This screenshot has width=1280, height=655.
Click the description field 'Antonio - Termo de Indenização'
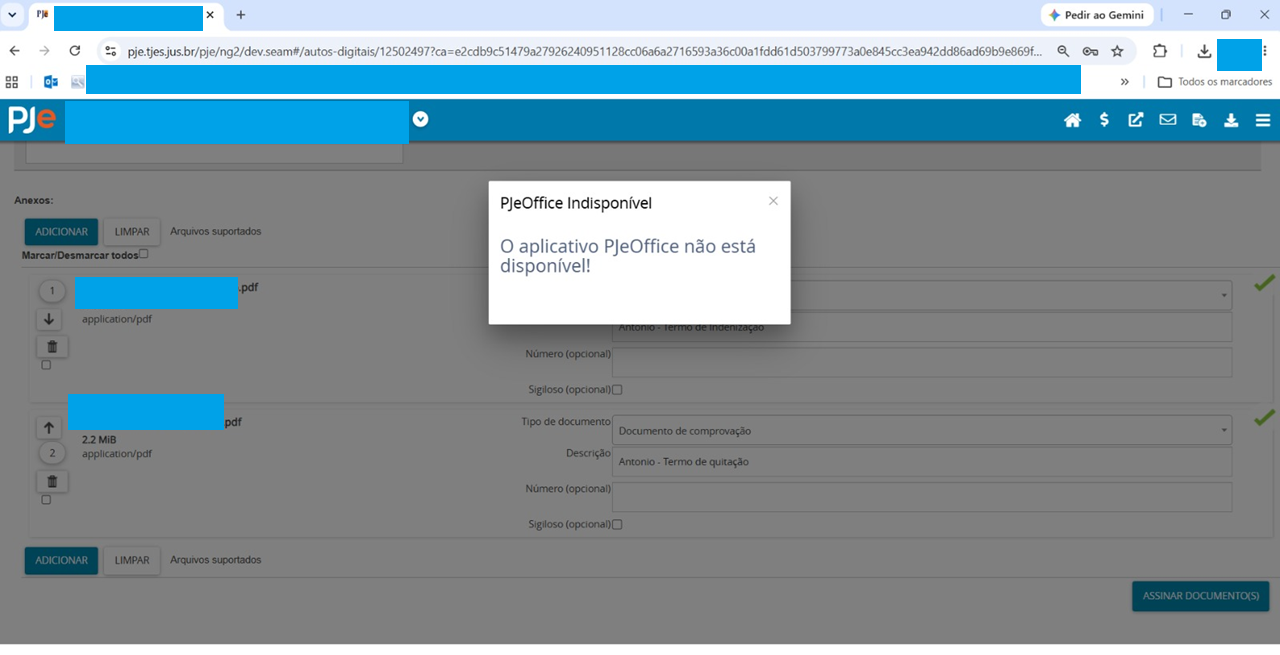click(922, 327)
